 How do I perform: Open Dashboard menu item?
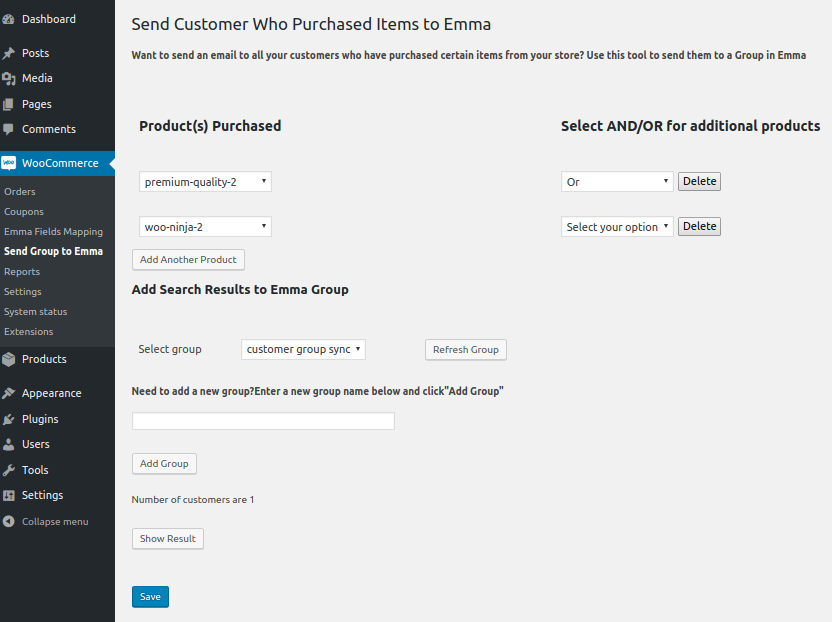pyautogui.click(x=49, y=20)
